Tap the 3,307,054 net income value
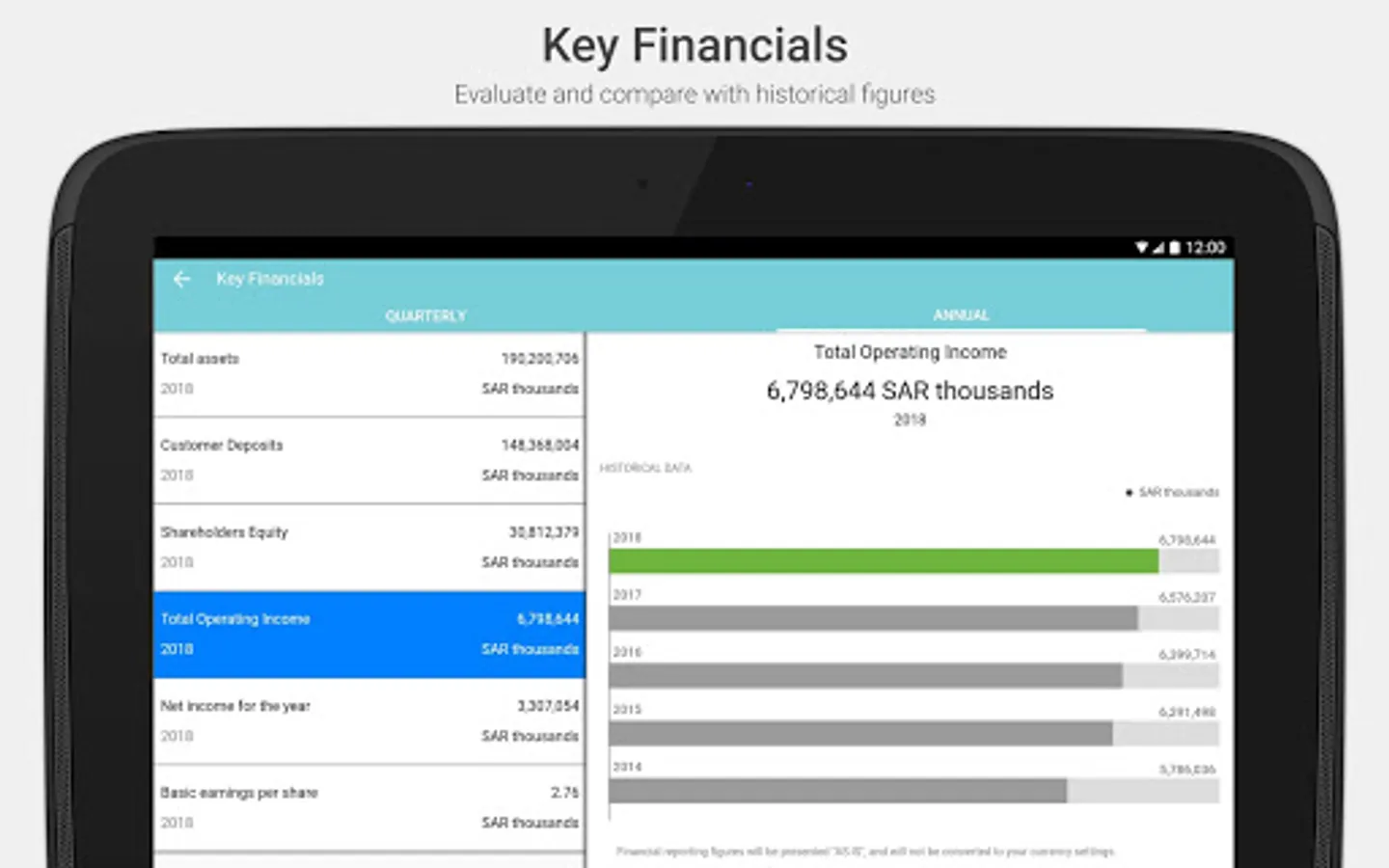Viewport: 1389px width, 868px height. [548, 706]
